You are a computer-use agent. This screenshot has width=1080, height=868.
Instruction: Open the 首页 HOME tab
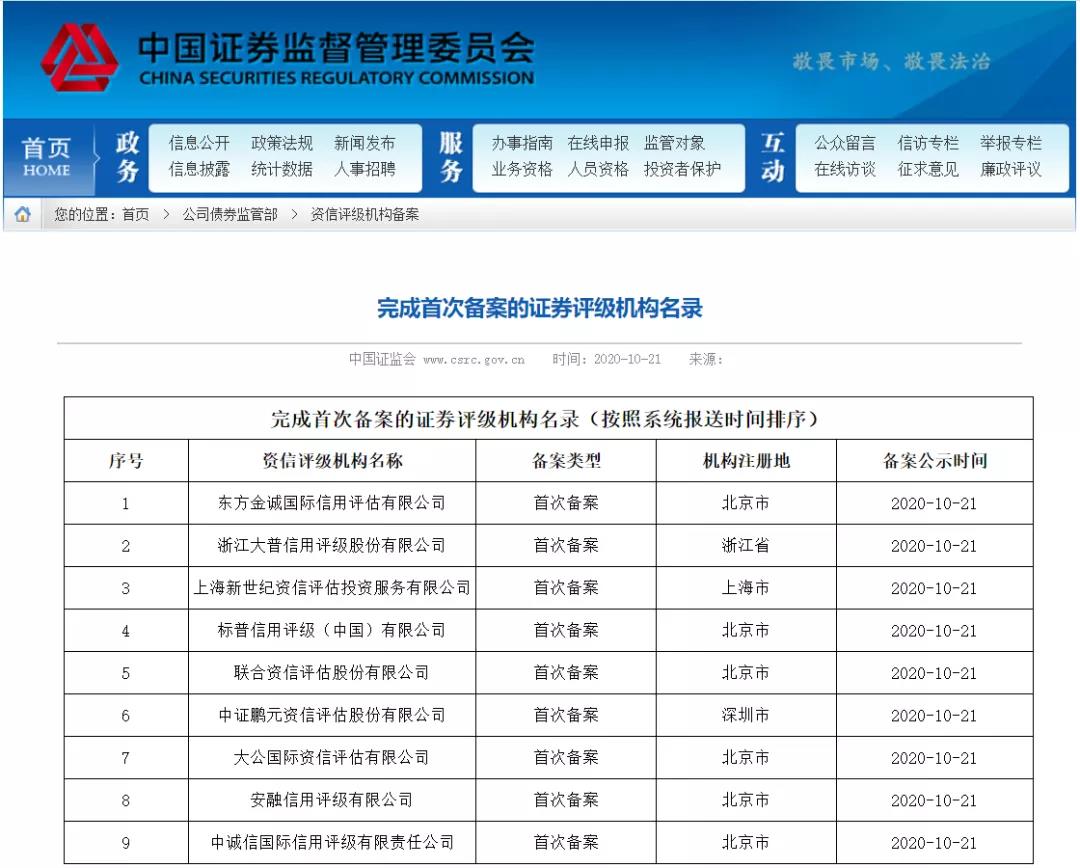(49, 155)
